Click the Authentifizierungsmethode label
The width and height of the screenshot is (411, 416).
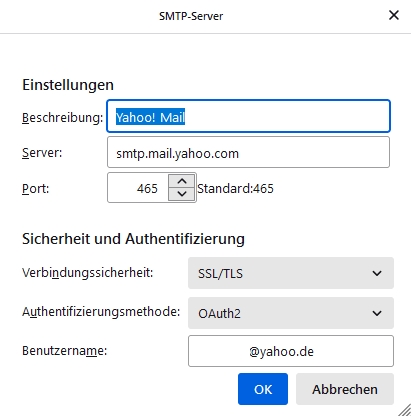click(101, 312)
